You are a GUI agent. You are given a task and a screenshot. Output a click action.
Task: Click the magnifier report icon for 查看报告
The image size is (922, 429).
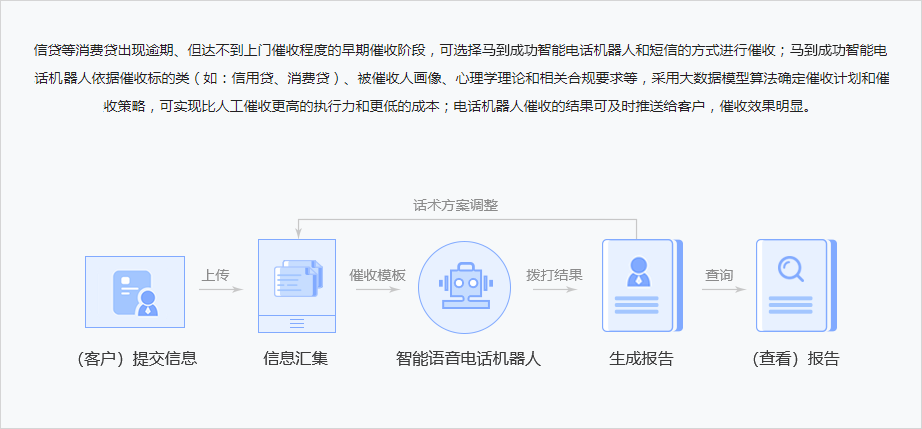[x=792, y=285]
